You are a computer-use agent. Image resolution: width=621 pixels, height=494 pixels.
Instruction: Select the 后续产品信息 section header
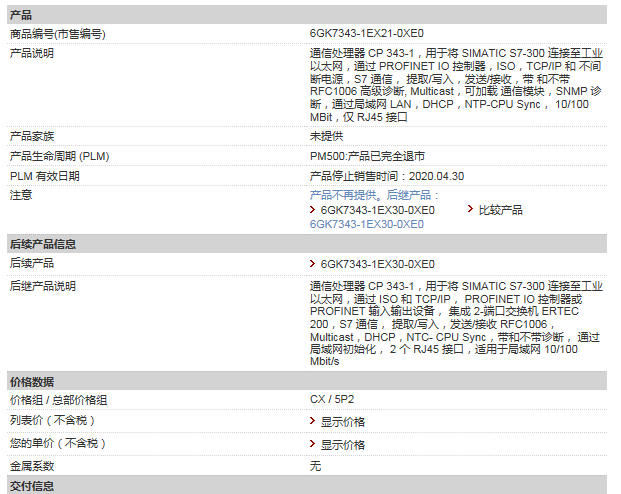(307, 244)
